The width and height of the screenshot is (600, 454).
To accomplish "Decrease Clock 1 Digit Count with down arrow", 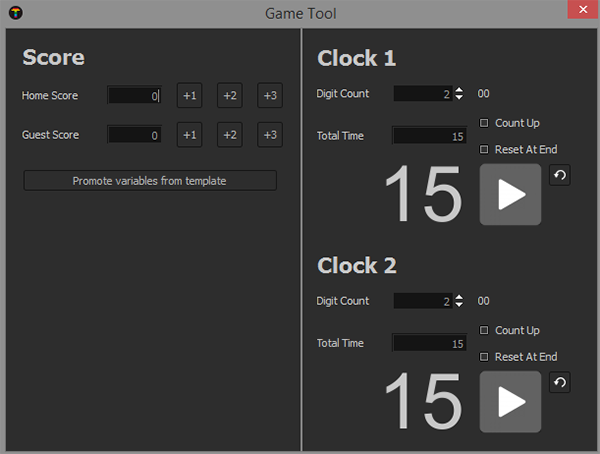I will 459,98.
